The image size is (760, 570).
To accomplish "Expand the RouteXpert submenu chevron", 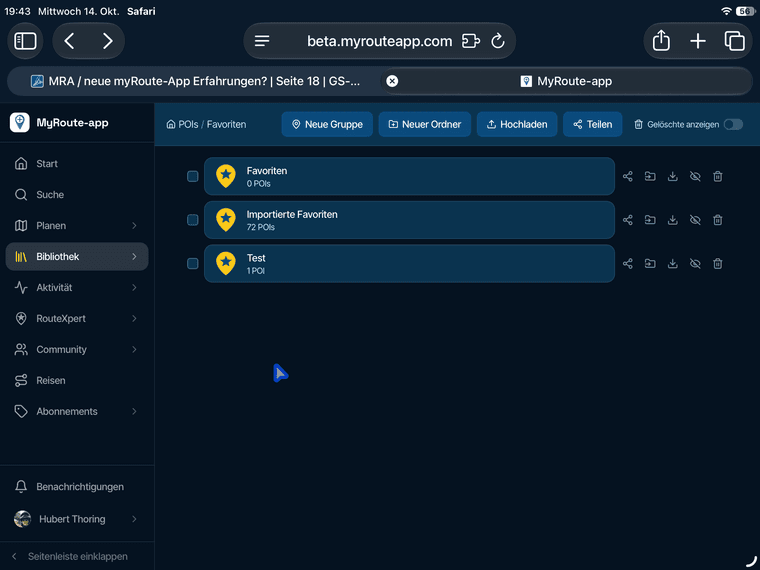I will 134,318.
